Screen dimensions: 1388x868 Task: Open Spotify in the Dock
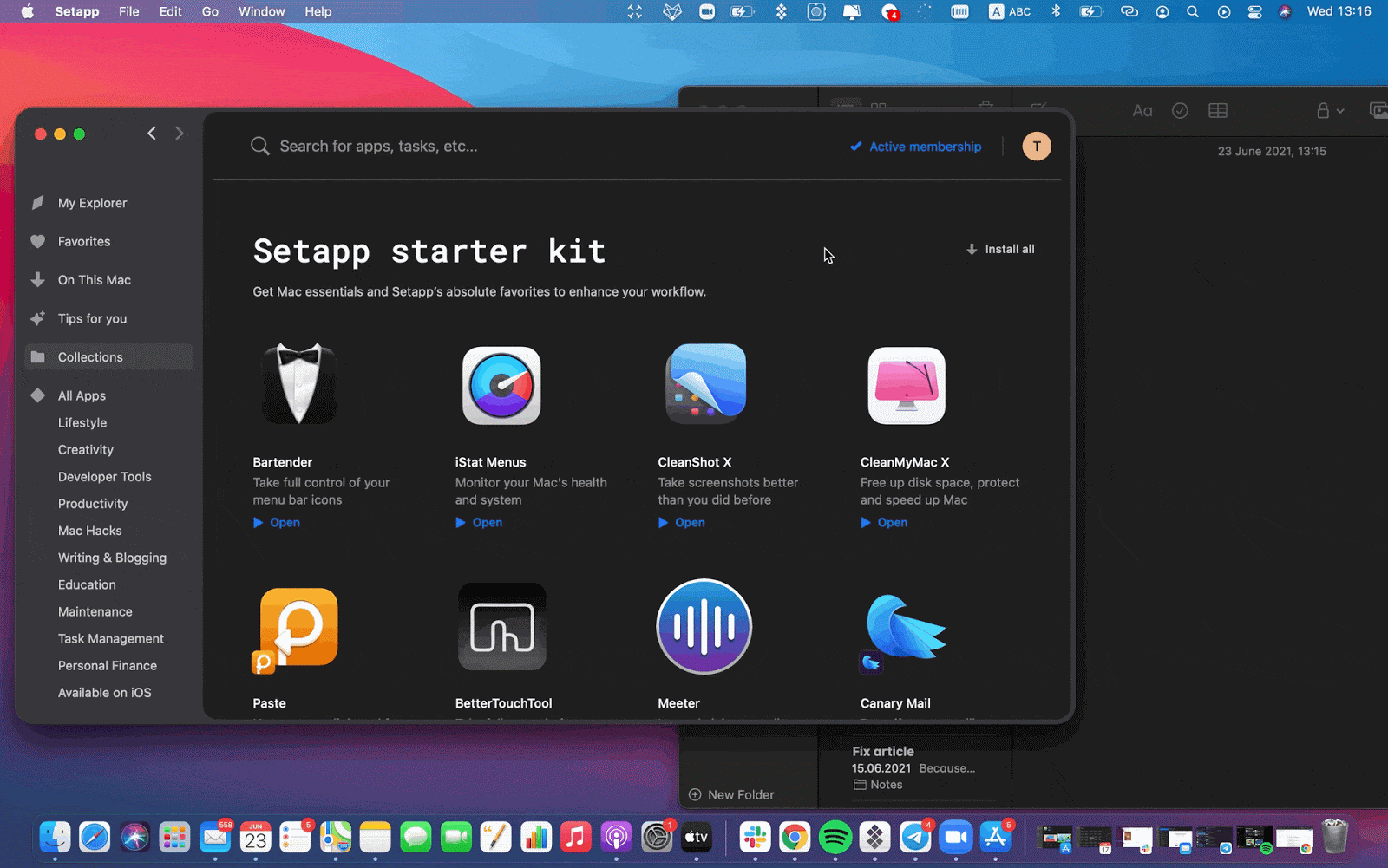[x=835, y=837]
